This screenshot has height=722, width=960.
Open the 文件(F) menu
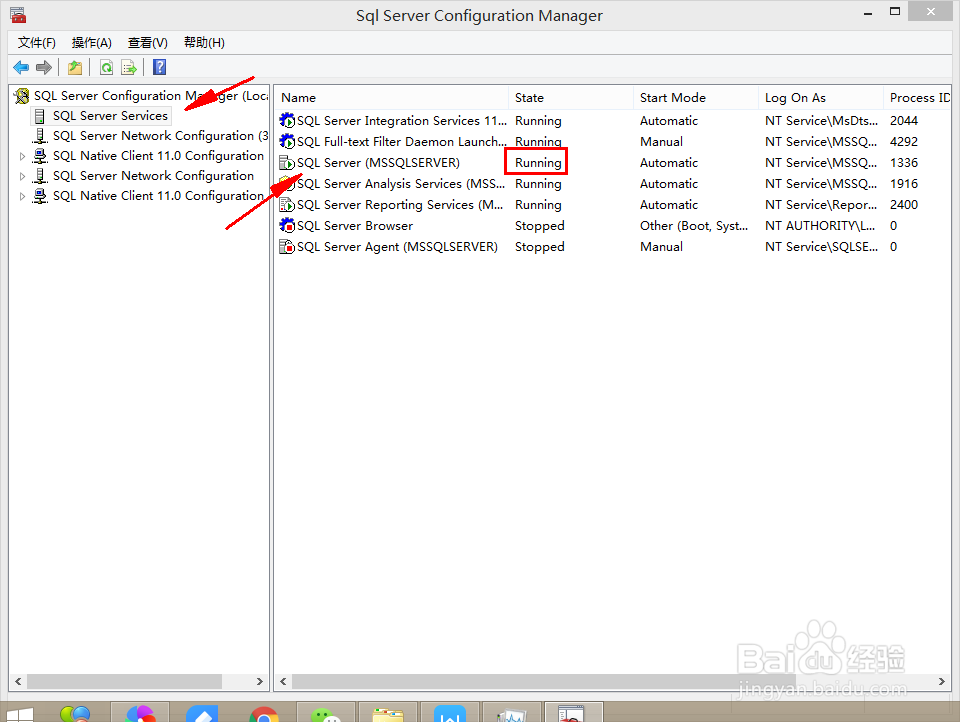click(37, 42)
